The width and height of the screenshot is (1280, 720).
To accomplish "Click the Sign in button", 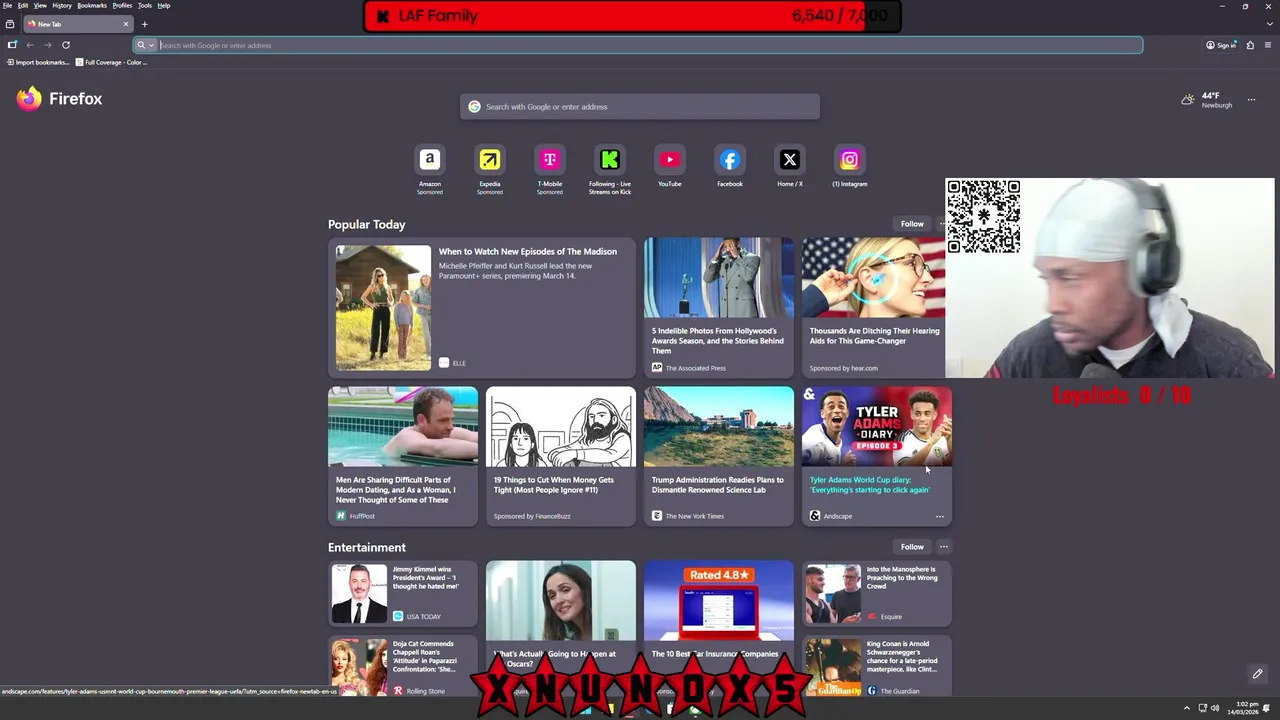I will [1221, 45].
